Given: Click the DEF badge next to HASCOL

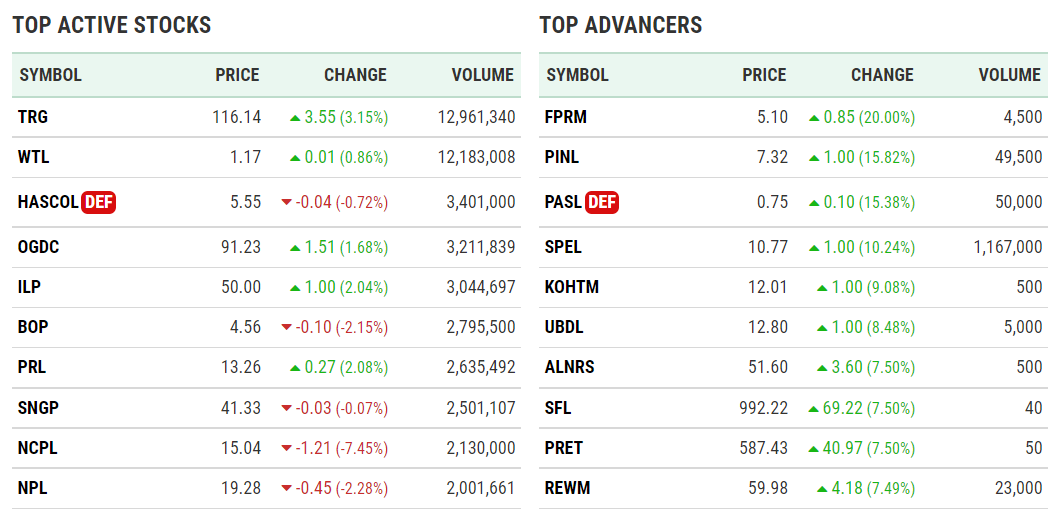Looking at the screenshot, I should pos(99,202).
